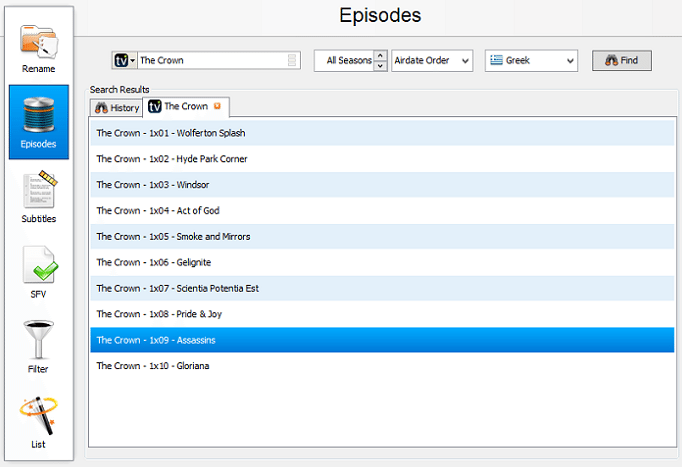The image size is (682, 467).
Task: Select episode 1x09 Assassins
Action: click(x=382, y=340)
